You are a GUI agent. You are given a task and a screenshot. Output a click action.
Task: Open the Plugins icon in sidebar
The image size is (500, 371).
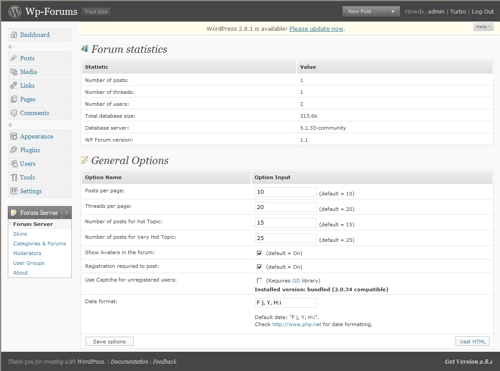14,150
